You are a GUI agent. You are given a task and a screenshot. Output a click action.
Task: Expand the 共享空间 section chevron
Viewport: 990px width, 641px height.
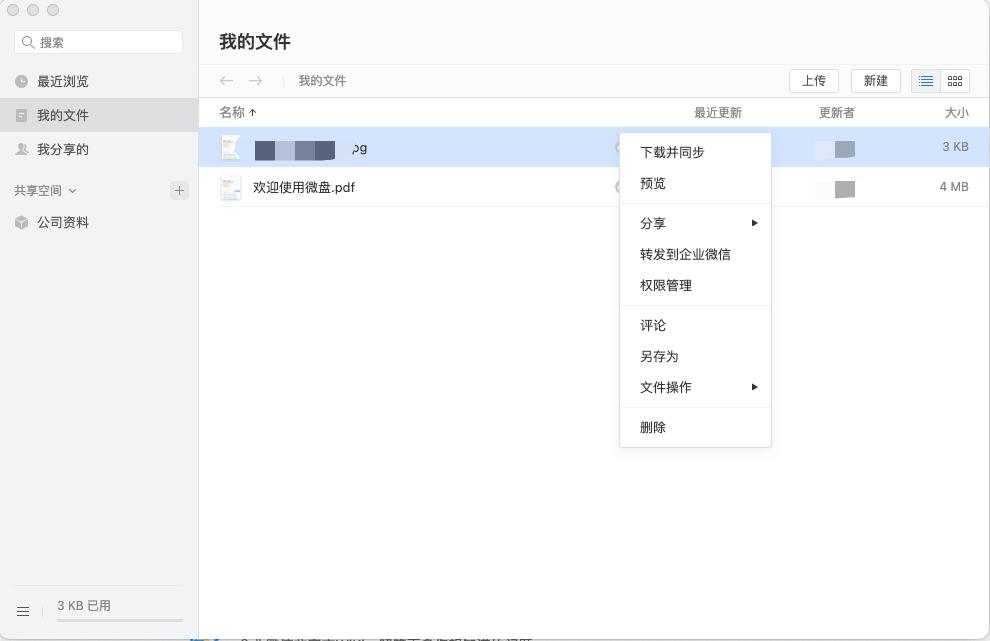pos(72,190)
